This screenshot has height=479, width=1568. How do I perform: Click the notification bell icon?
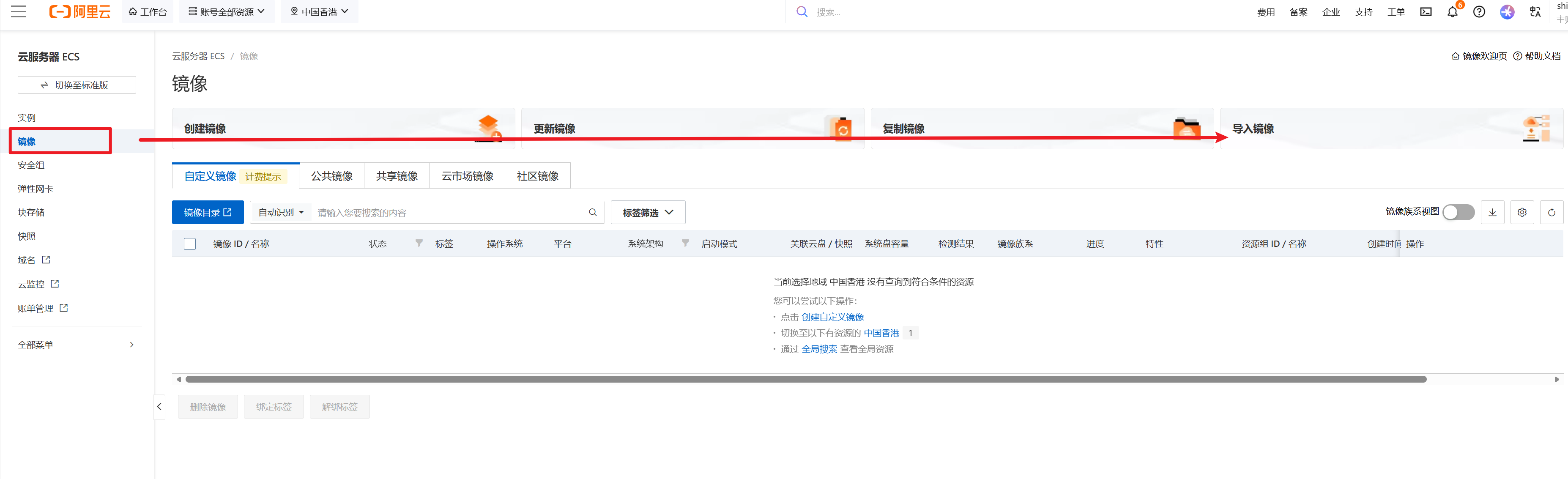pos(1452,11)
